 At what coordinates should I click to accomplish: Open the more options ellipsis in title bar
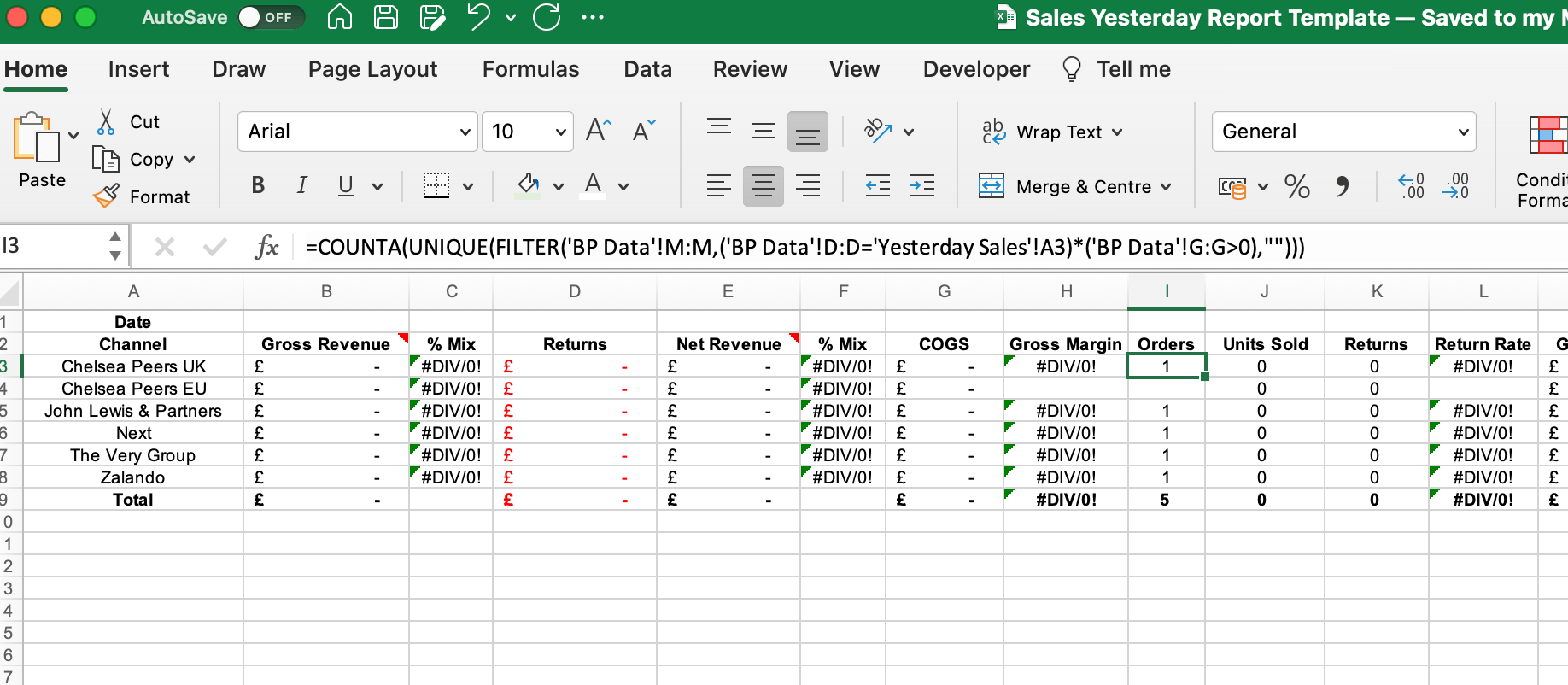(593, 17)
